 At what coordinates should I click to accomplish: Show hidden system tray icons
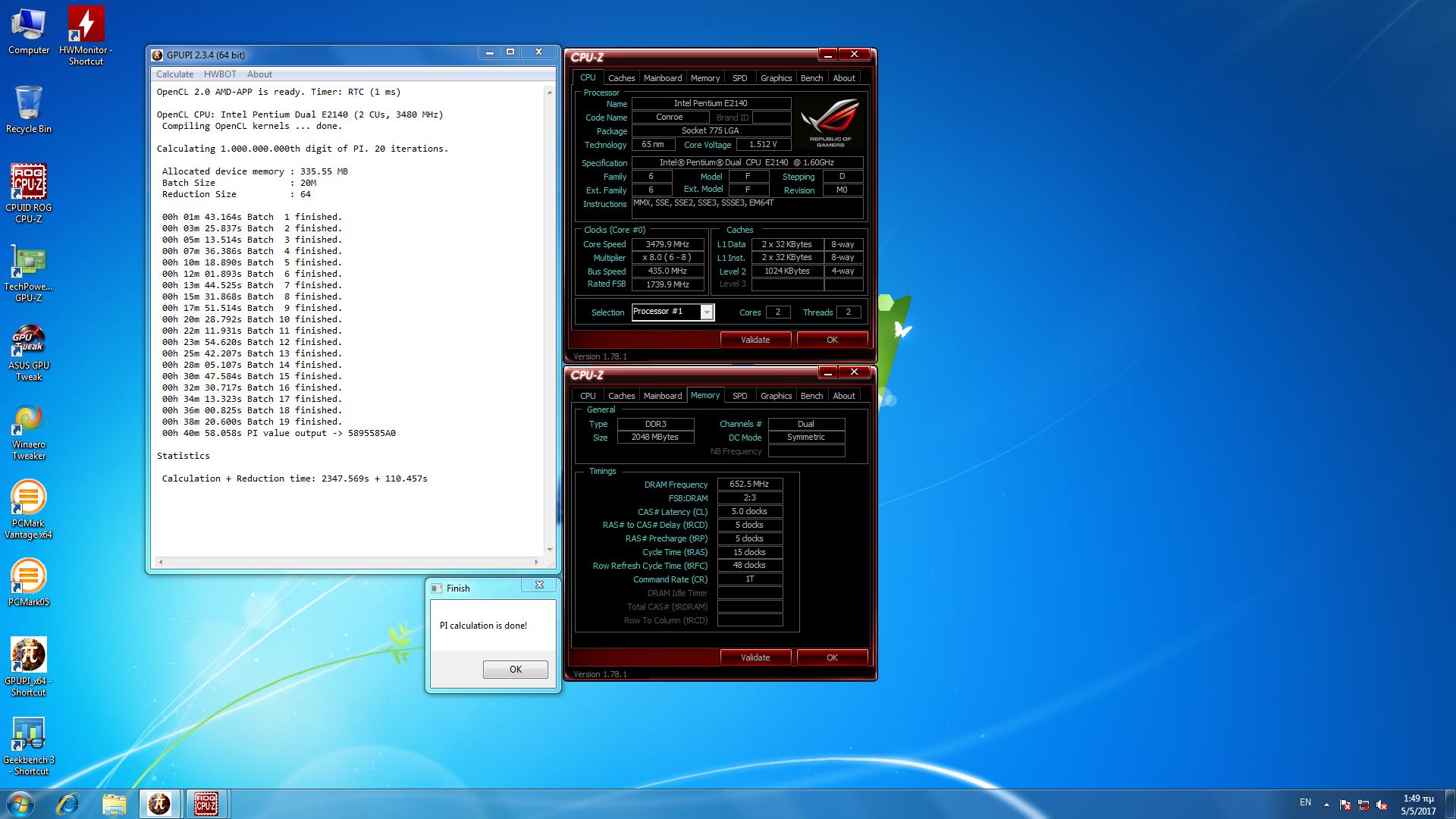[1326, 804]
